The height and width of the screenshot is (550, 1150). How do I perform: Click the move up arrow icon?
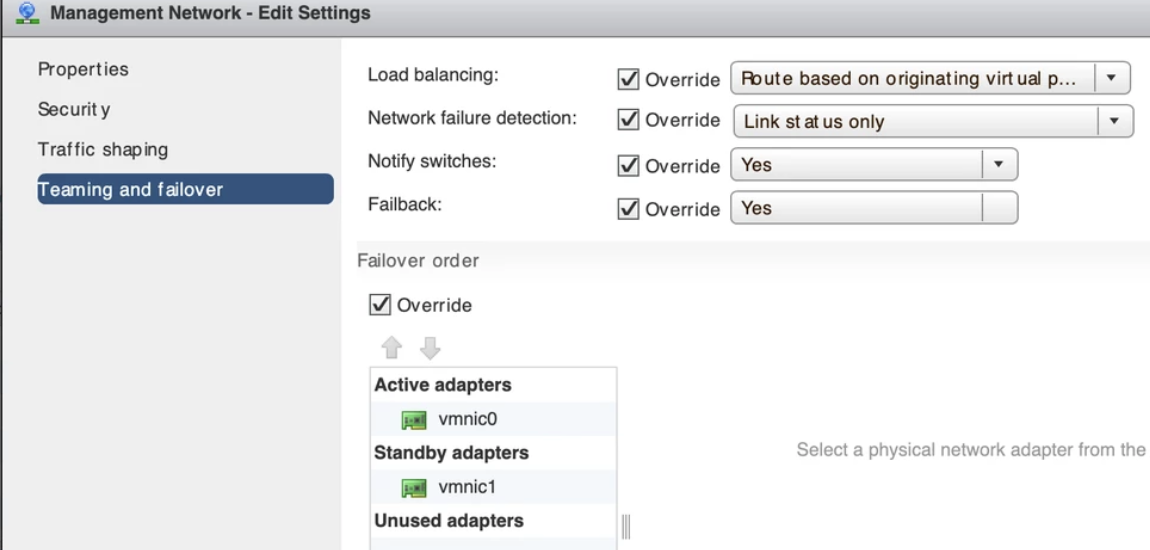tap(392, 348)
